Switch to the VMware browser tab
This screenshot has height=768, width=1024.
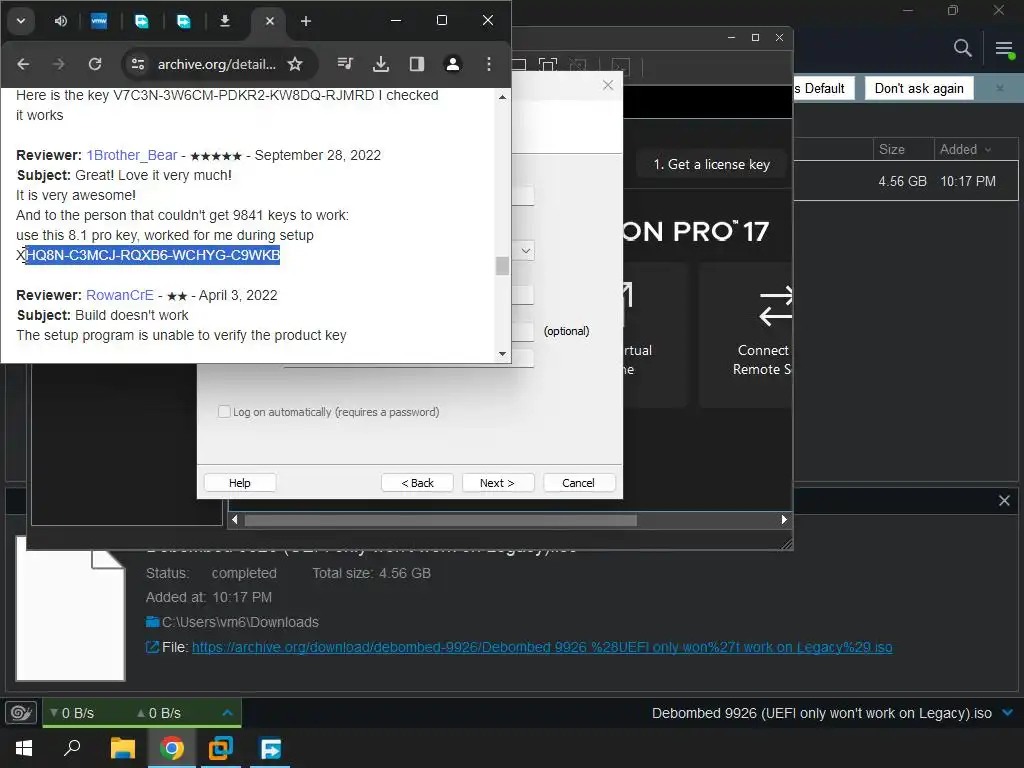pyautogui.click(x=99, y=21)
